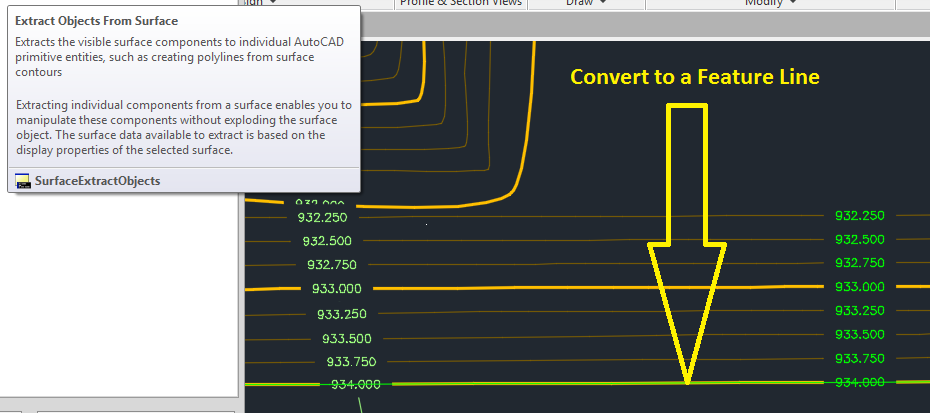930x413 pixels.
Task: Click the left 932.750 contour label
Action: [332, 265]
